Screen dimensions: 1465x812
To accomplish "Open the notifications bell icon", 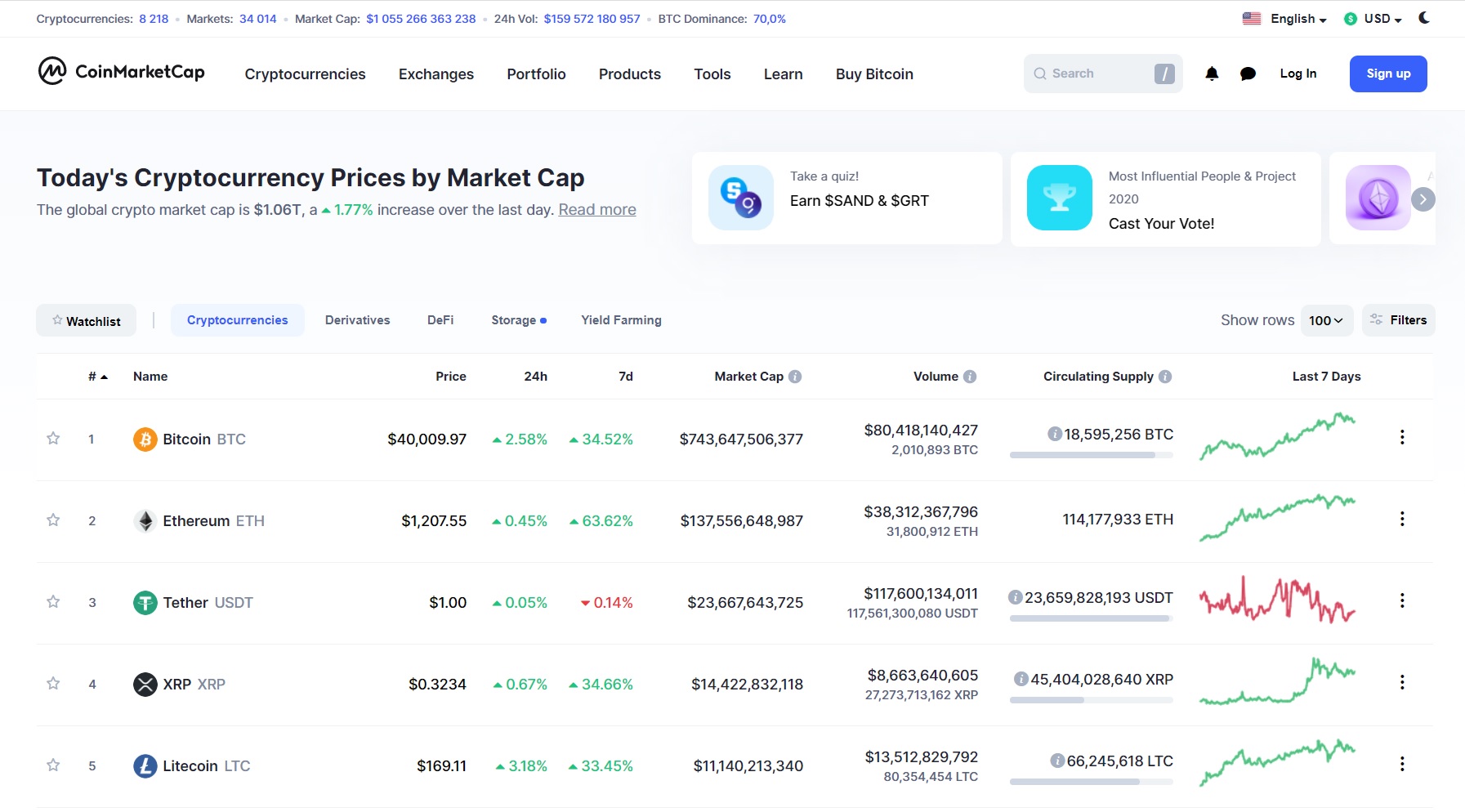I will pyautogui.click(x=1212, y=74).
